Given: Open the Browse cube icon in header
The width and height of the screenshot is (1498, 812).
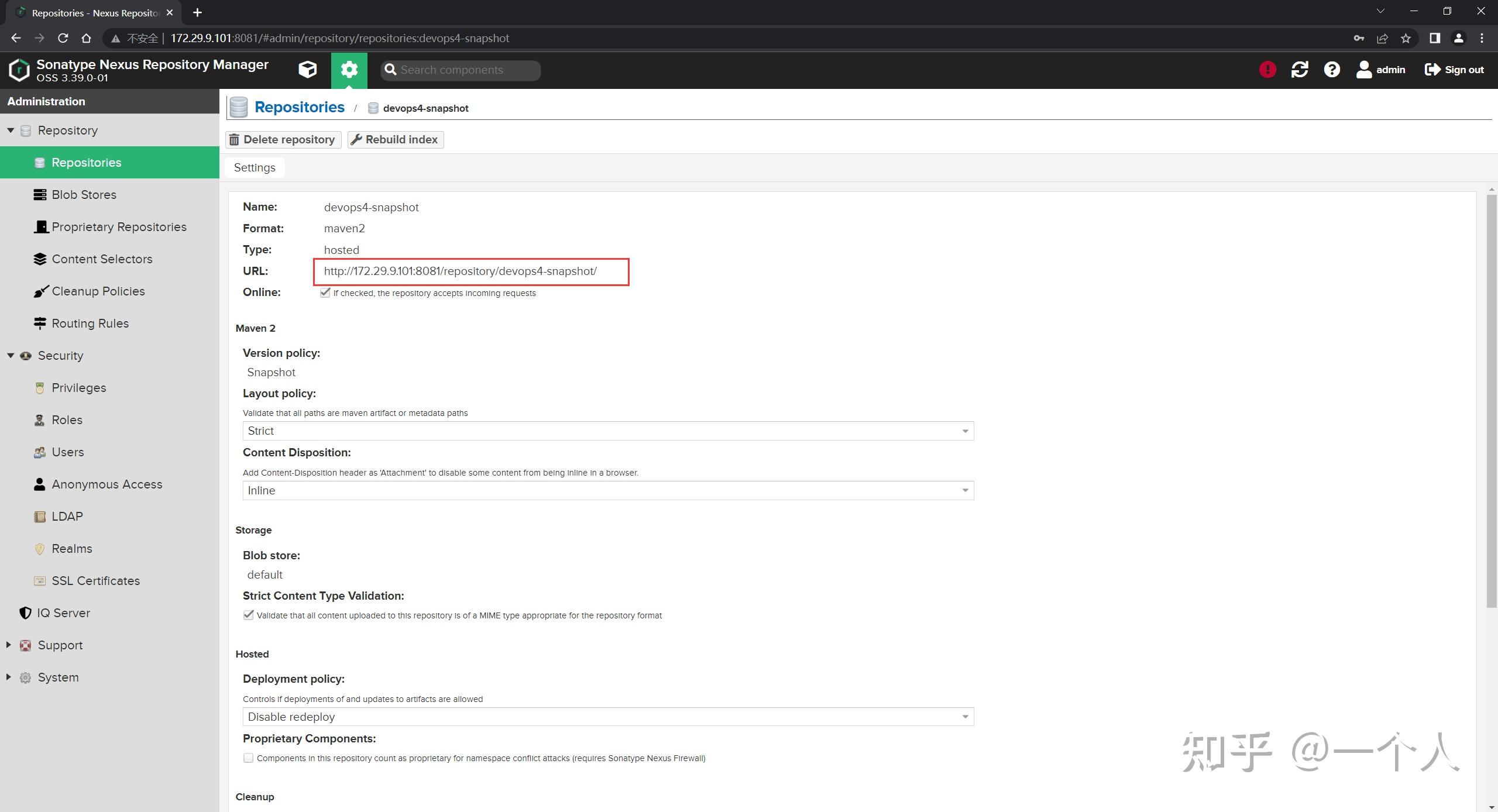Looking at the screenshot, I should coord(307,70).
